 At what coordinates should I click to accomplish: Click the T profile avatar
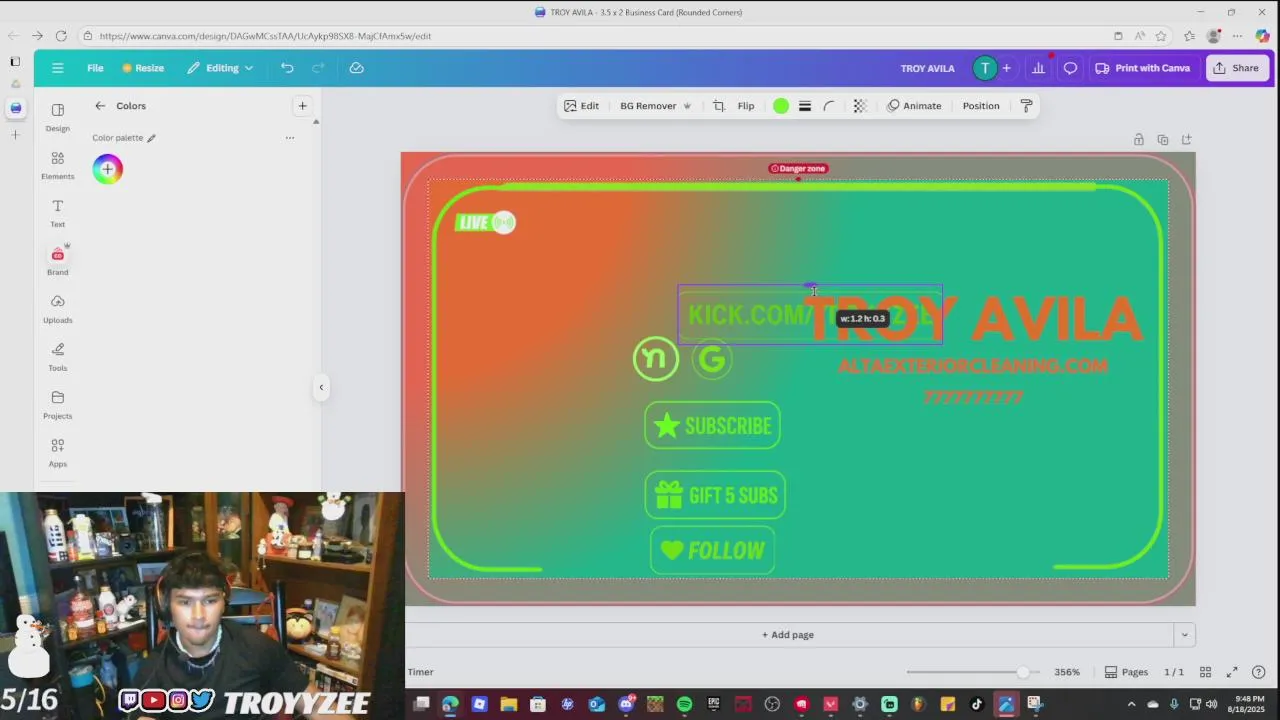pyautogui.click(x=985, y=68)
